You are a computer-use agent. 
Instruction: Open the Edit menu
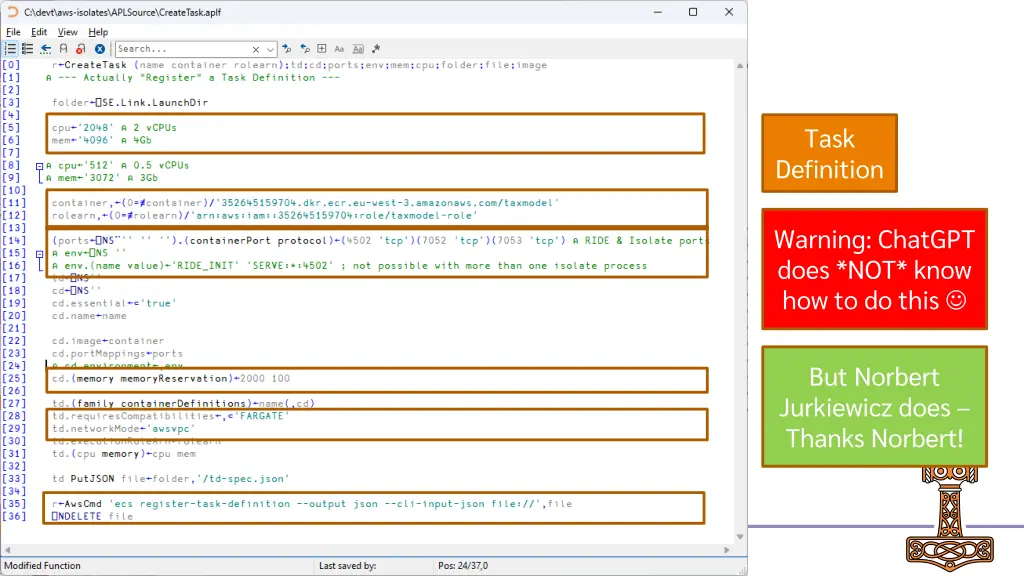tap(39, 32)
